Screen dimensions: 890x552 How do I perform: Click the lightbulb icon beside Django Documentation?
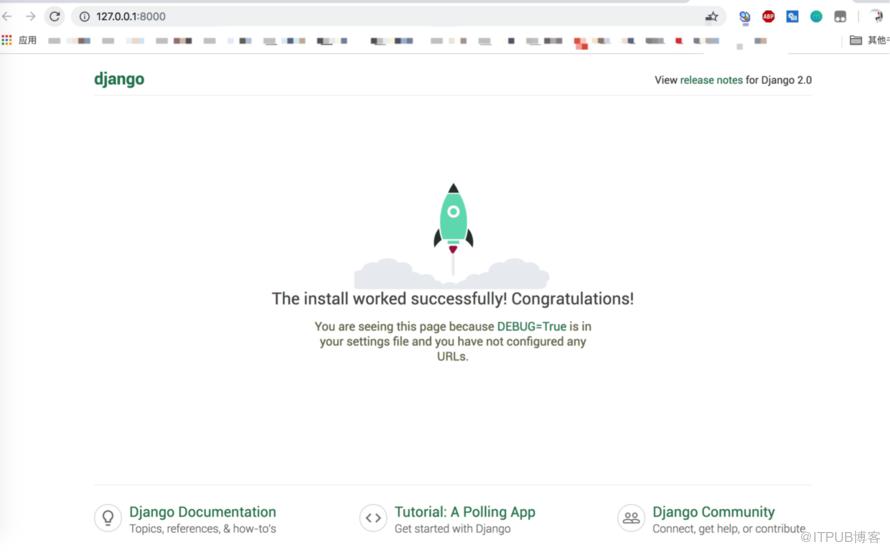tap(108, 518)
